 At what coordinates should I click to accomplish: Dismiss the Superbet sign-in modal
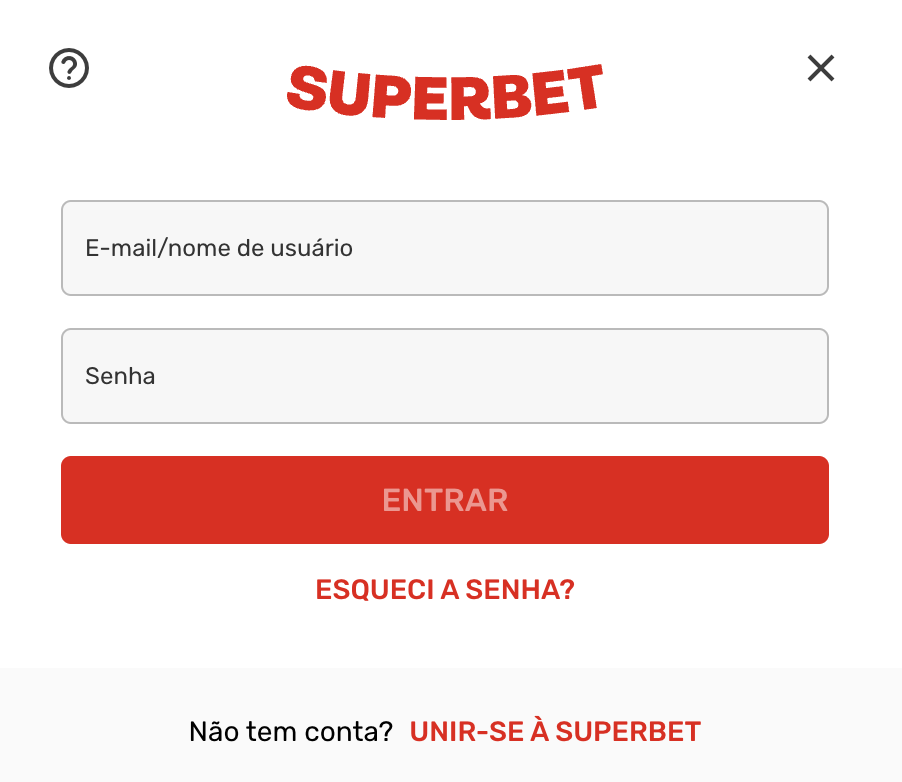pyautogui.click(x=820, y=68)
